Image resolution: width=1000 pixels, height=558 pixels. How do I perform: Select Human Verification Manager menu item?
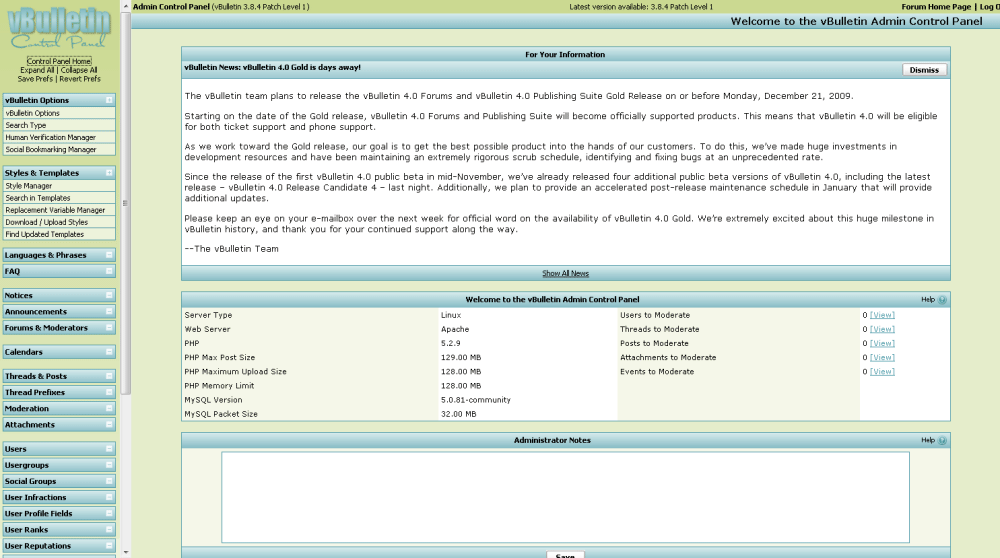click(x=50, y=138)
